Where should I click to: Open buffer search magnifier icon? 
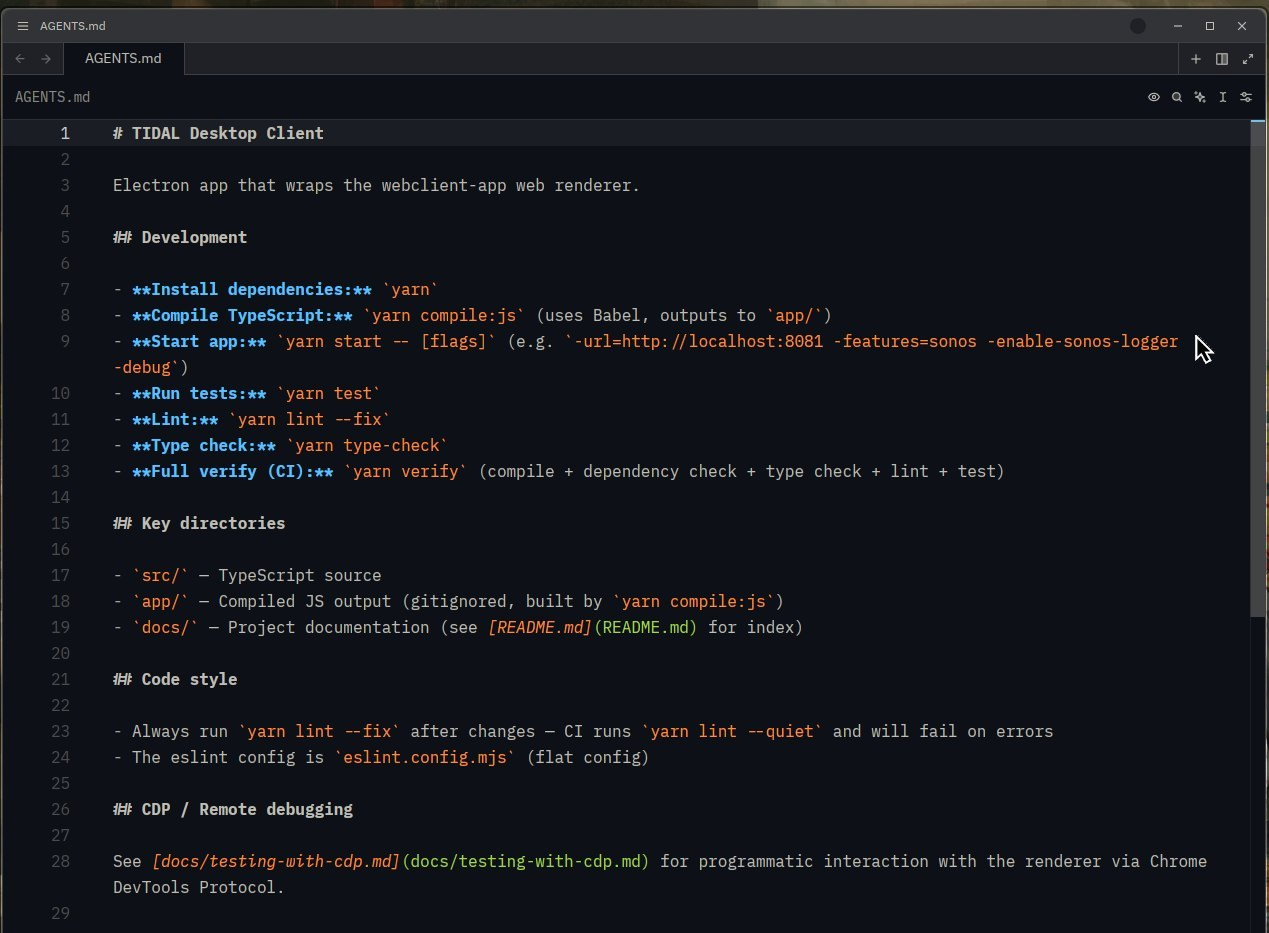pyautogui.click(x=1176, y=97)
